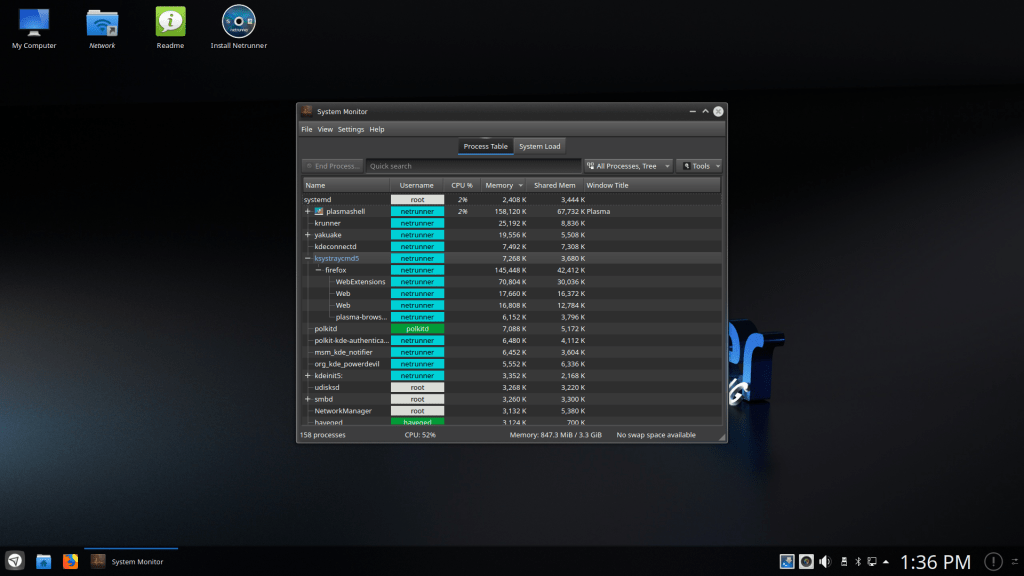Screen dimensions: 1024x576
Task: Expand the smbd process tree
Action: (x=308, y=400)
